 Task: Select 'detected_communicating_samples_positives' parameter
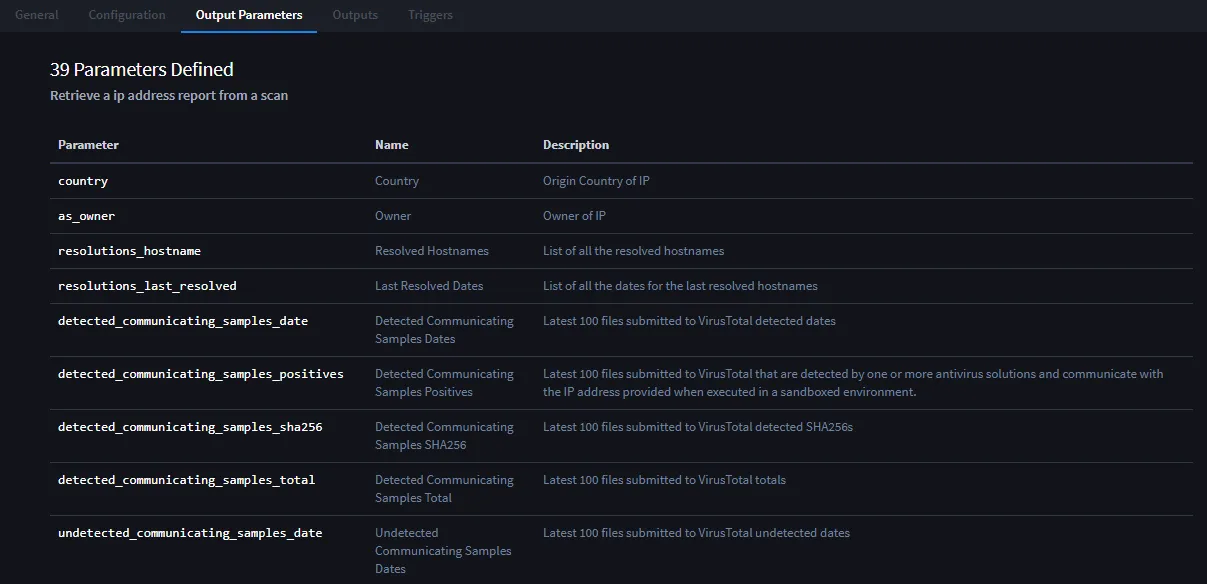pos(201,374)
